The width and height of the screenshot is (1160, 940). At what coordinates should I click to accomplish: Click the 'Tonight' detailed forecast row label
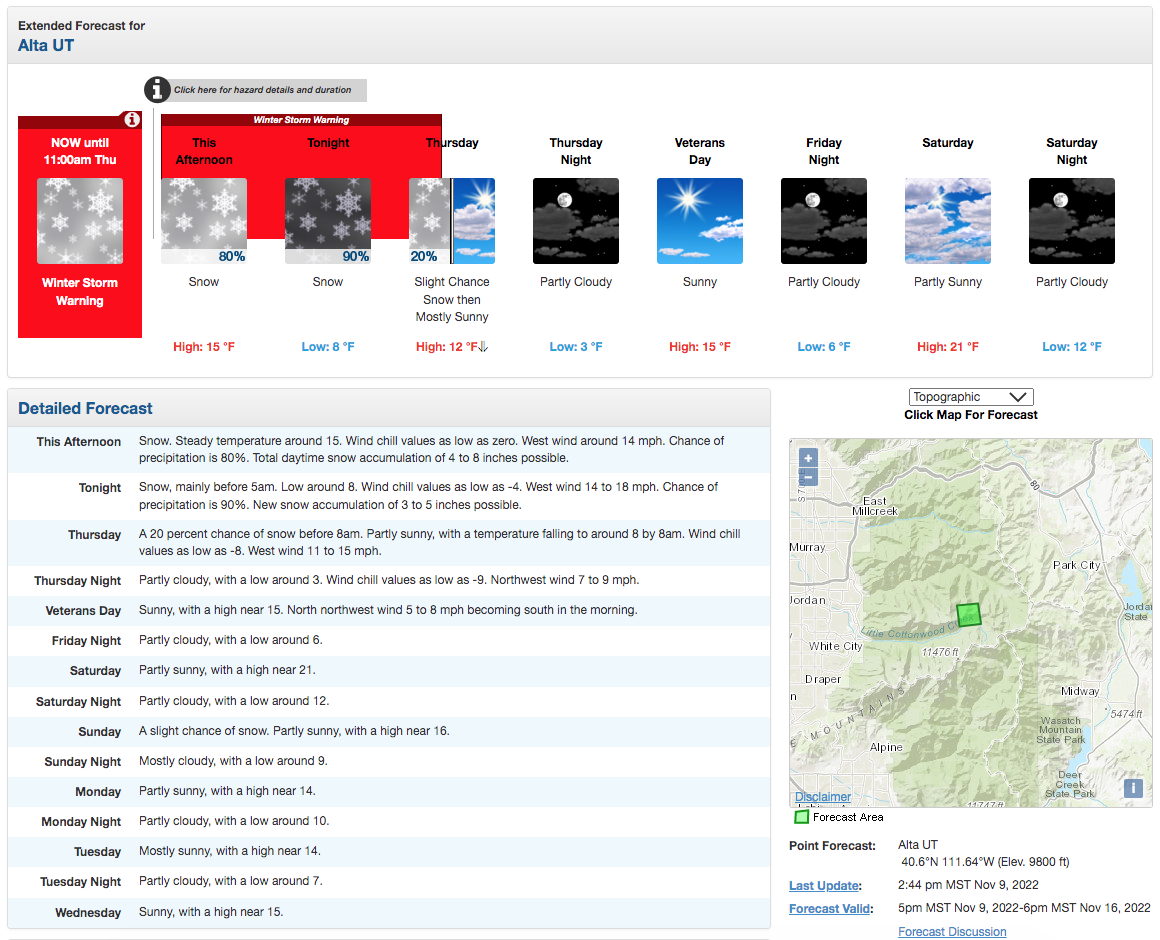click(x=100, y=488)
